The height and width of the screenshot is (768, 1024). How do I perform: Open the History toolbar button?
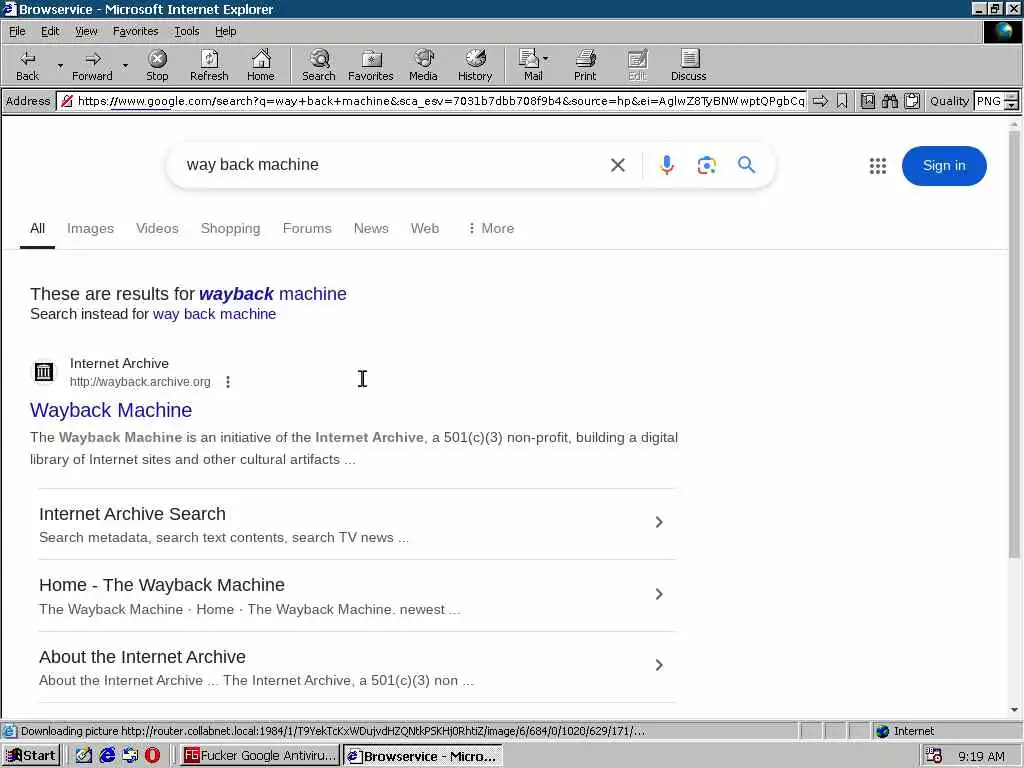475,65
